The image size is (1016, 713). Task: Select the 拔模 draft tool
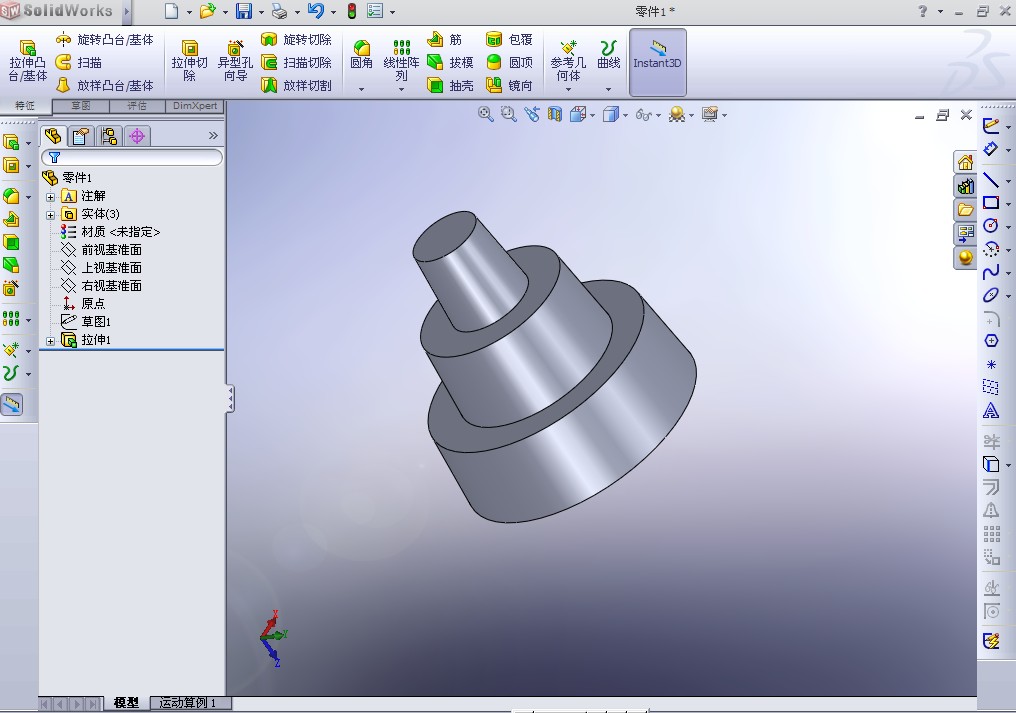pyautogui.click(x=450, y=63)
